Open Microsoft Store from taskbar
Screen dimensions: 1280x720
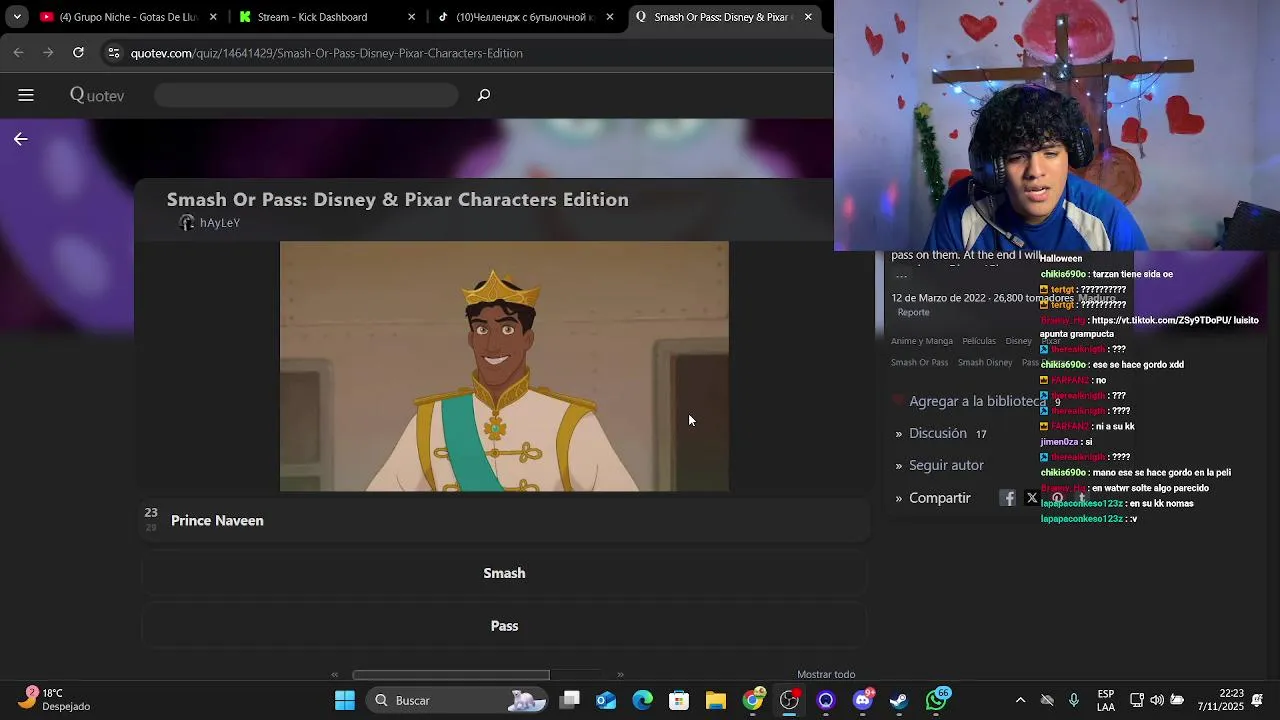(679, 700)
